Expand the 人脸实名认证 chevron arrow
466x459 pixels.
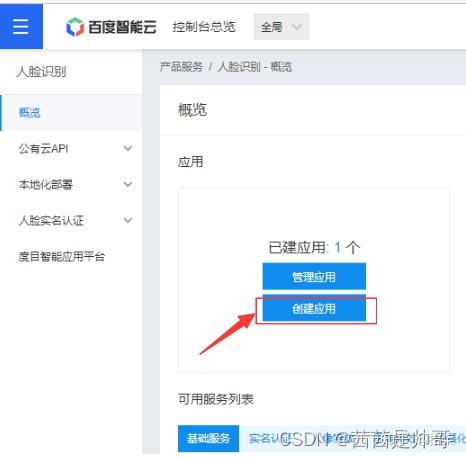click(128, 220)
